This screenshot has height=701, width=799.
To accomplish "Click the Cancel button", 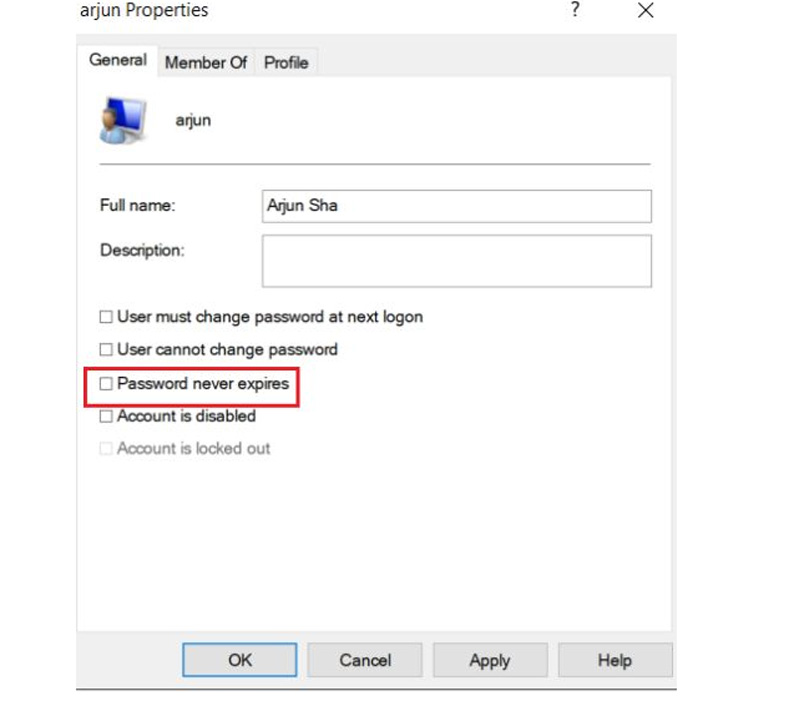I will click(x=365, y=660).
